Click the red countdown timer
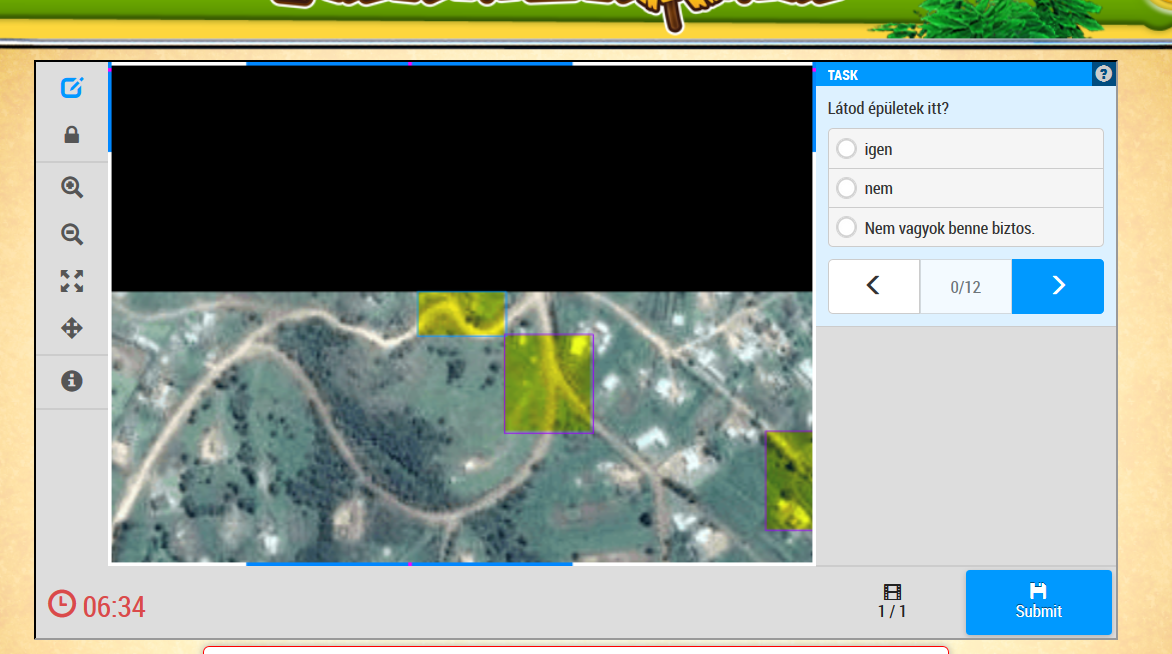The width and height of the screenshot is (1172, 654). point(97,605)
